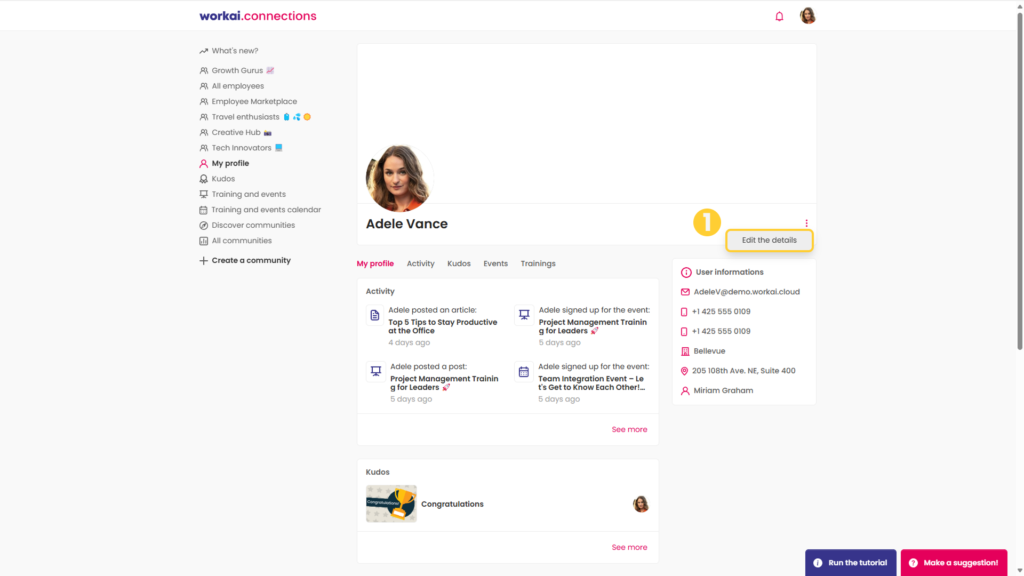Click See more in Kudos section
The width and height of the screenshot is (1024, 576).
coord(630,547)
